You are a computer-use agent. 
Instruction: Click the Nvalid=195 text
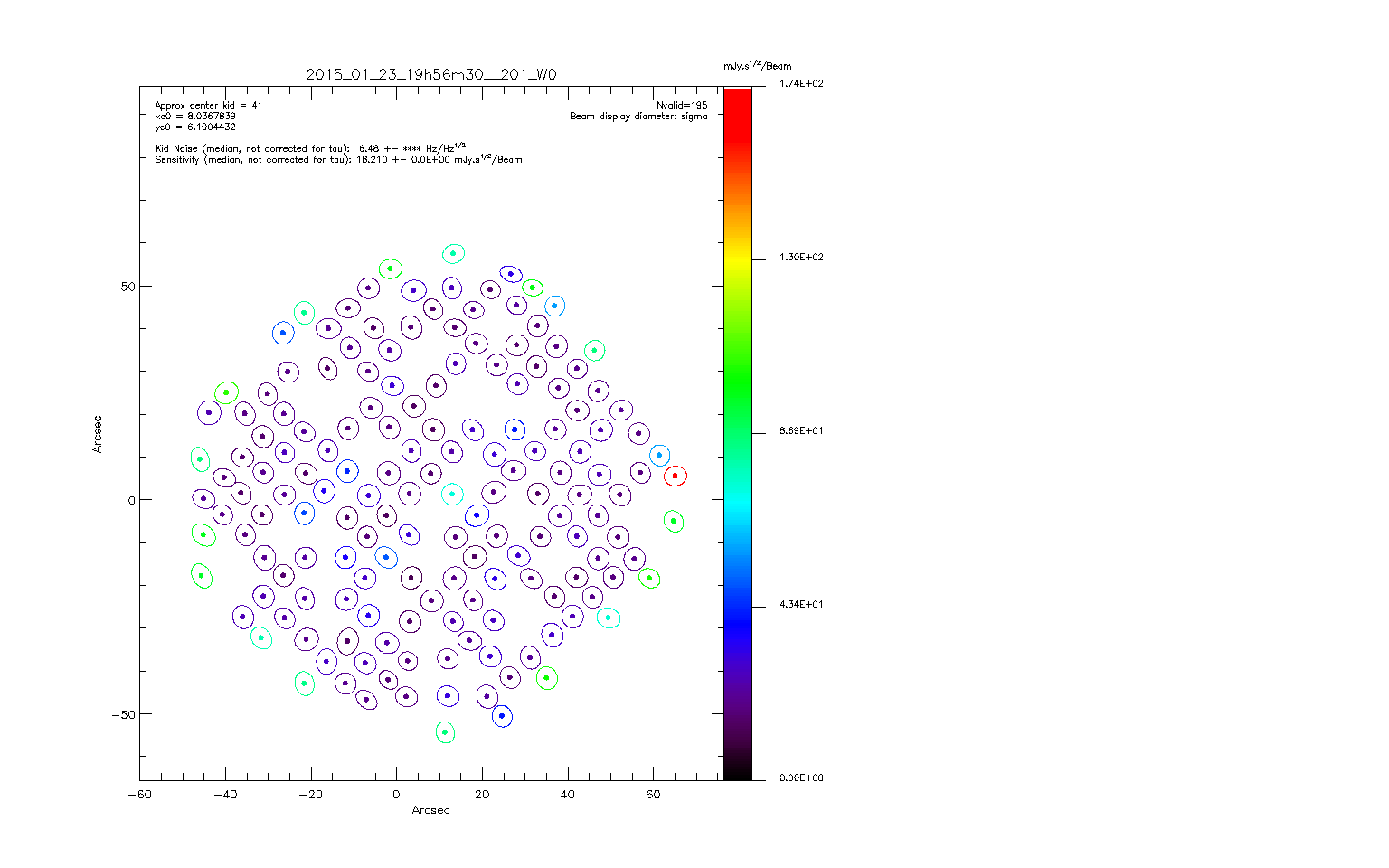[x=682, y=106]
